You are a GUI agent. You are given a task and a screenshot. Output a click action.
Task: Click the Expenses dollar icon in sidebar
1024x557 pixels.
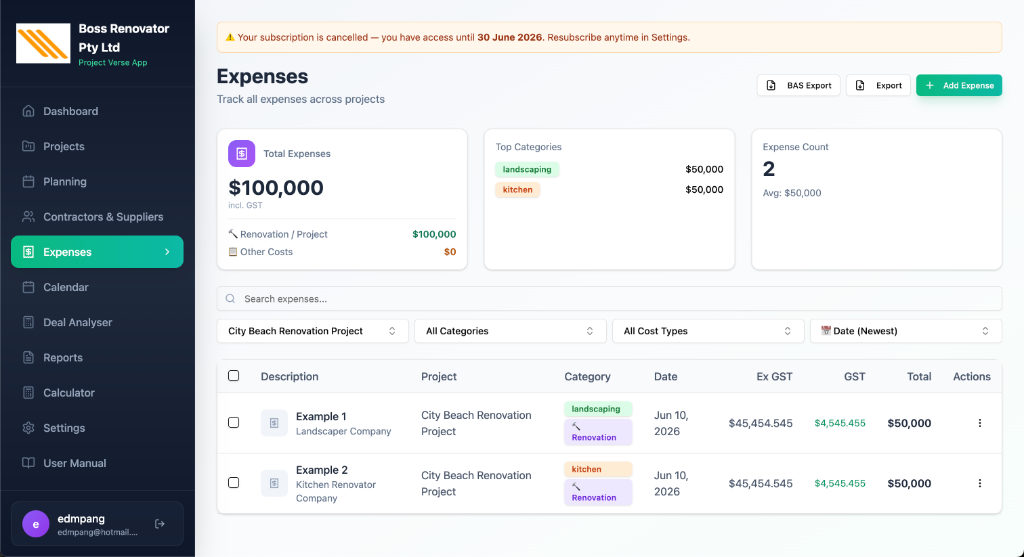point(28,252)
